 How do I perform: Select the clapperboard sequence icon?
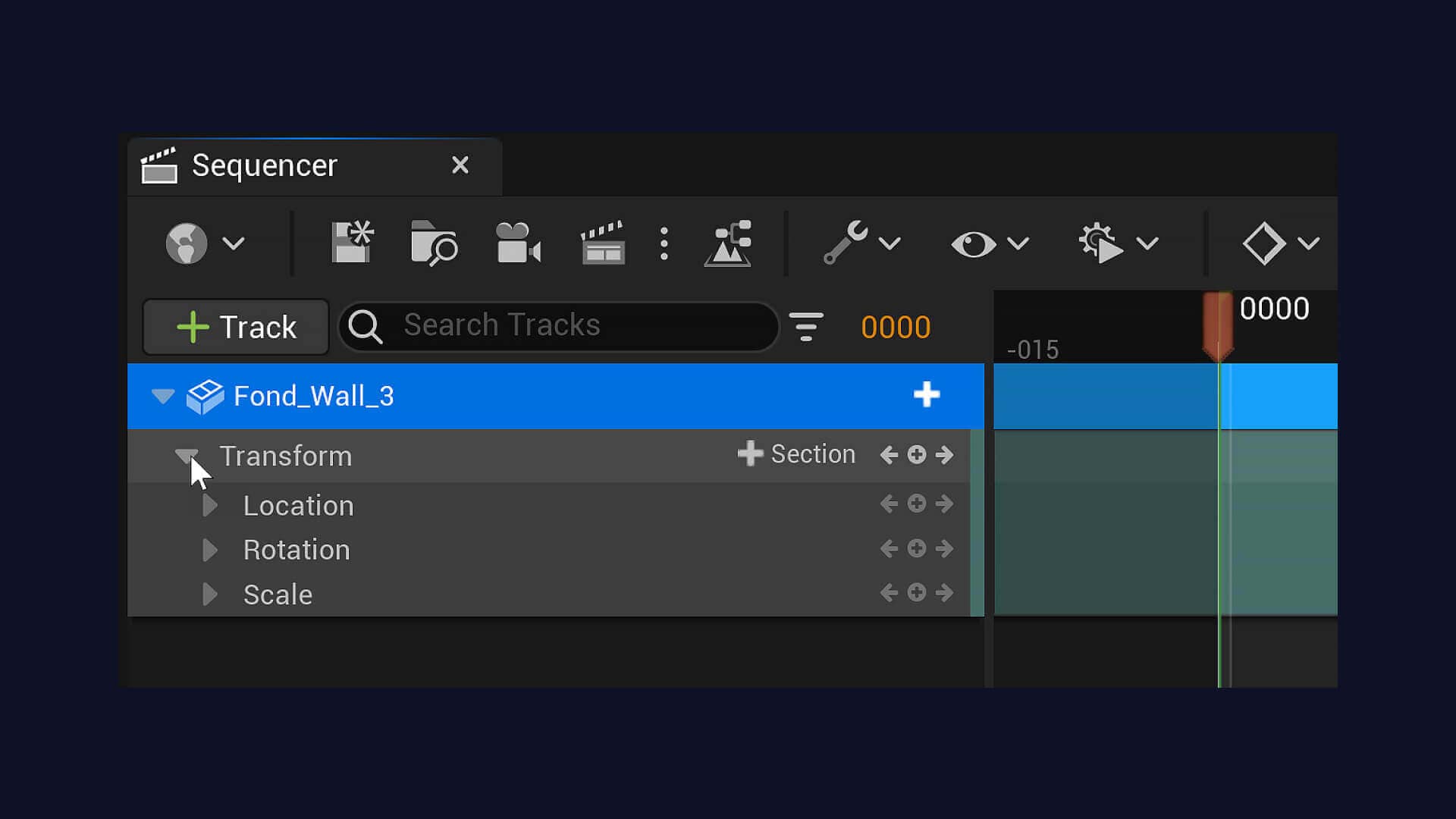point(600,243)
